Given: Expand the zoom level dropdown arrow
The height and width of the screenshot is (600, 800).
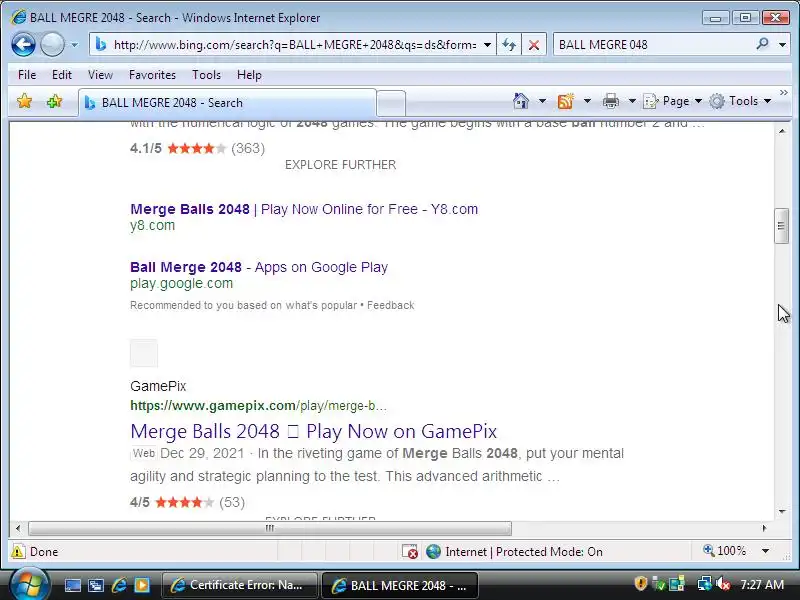Looking at the screenshot, I should [765, 551].
